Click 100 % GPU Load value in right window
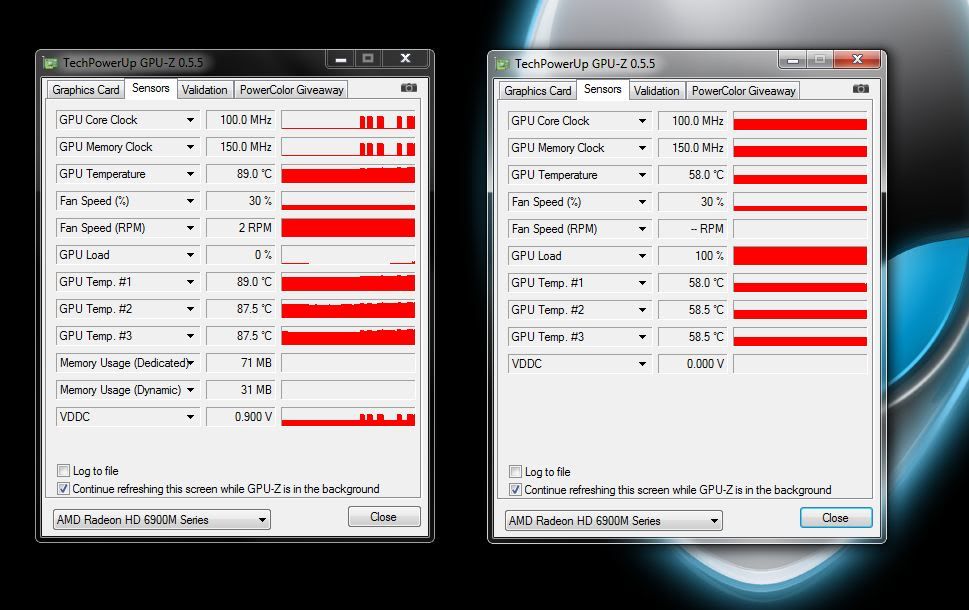Image resolution: width=969 pixels, height=610 pixels. tap(692, 256)
